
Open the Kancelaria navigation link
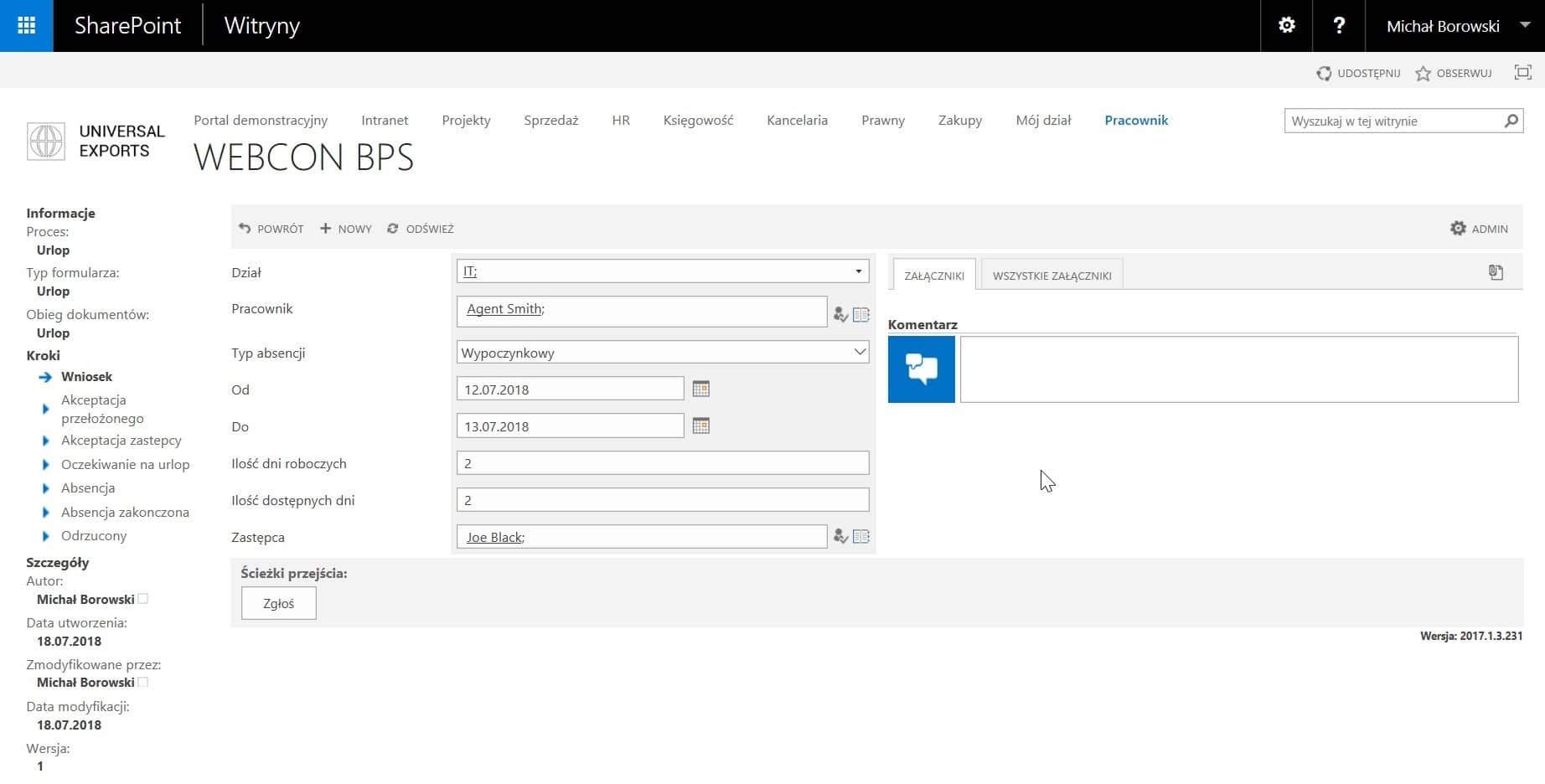(797, 120)
